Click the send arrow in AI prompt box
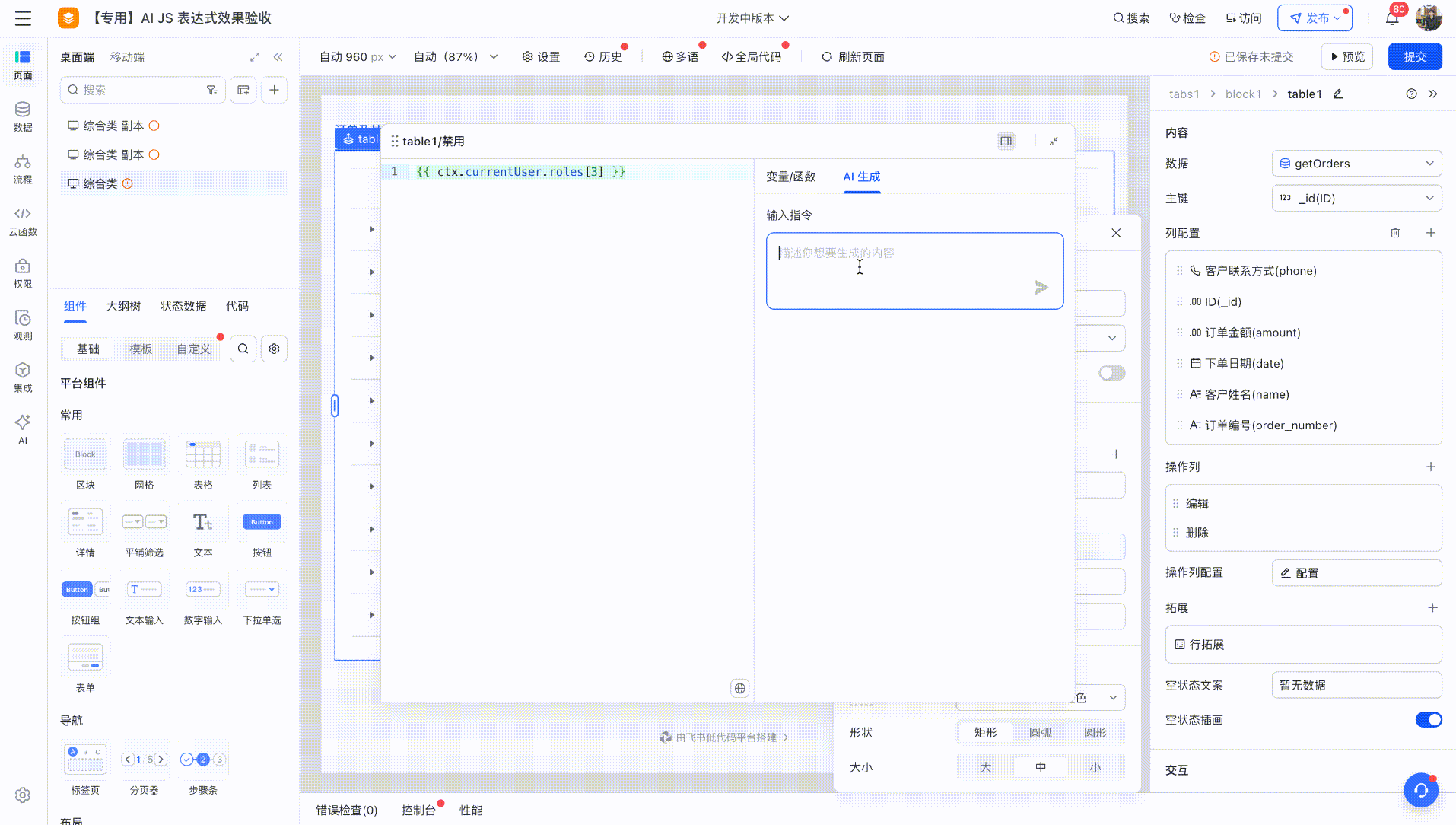This screenshot has height=825, width=1456. pos(1041,287)
